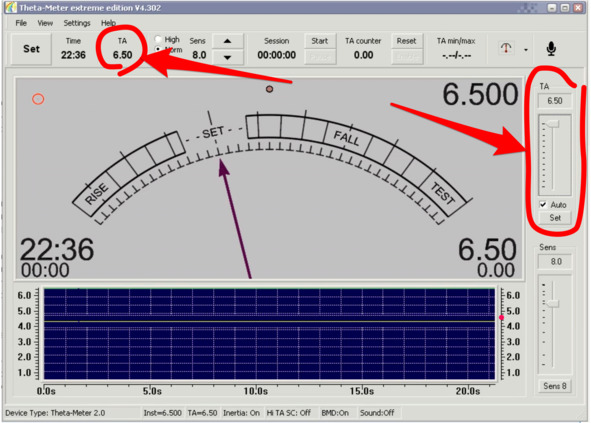Start the session with Start button

320,41
